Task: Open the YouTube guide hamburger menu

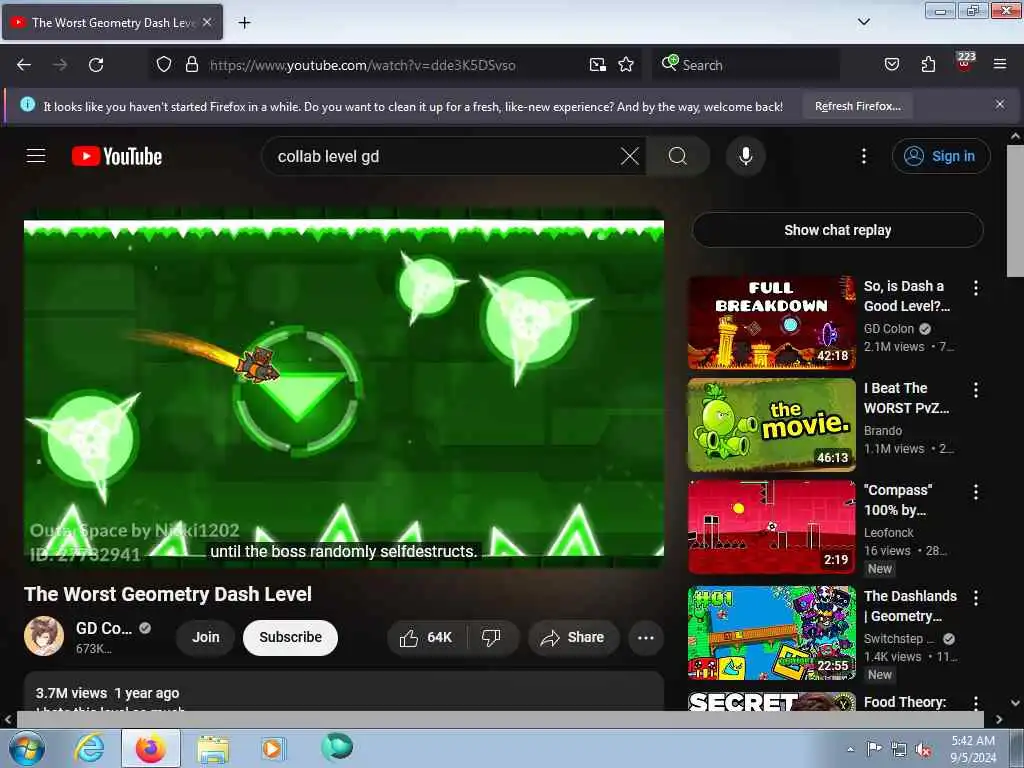Action: tap(36, 156)
